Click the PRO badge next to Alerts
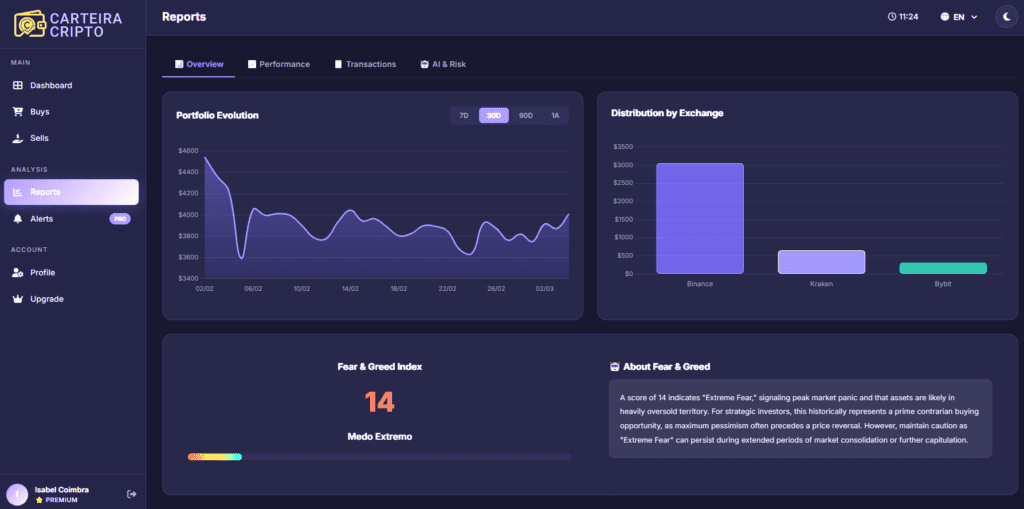1024x509 pixels. (x=120, y=218)
